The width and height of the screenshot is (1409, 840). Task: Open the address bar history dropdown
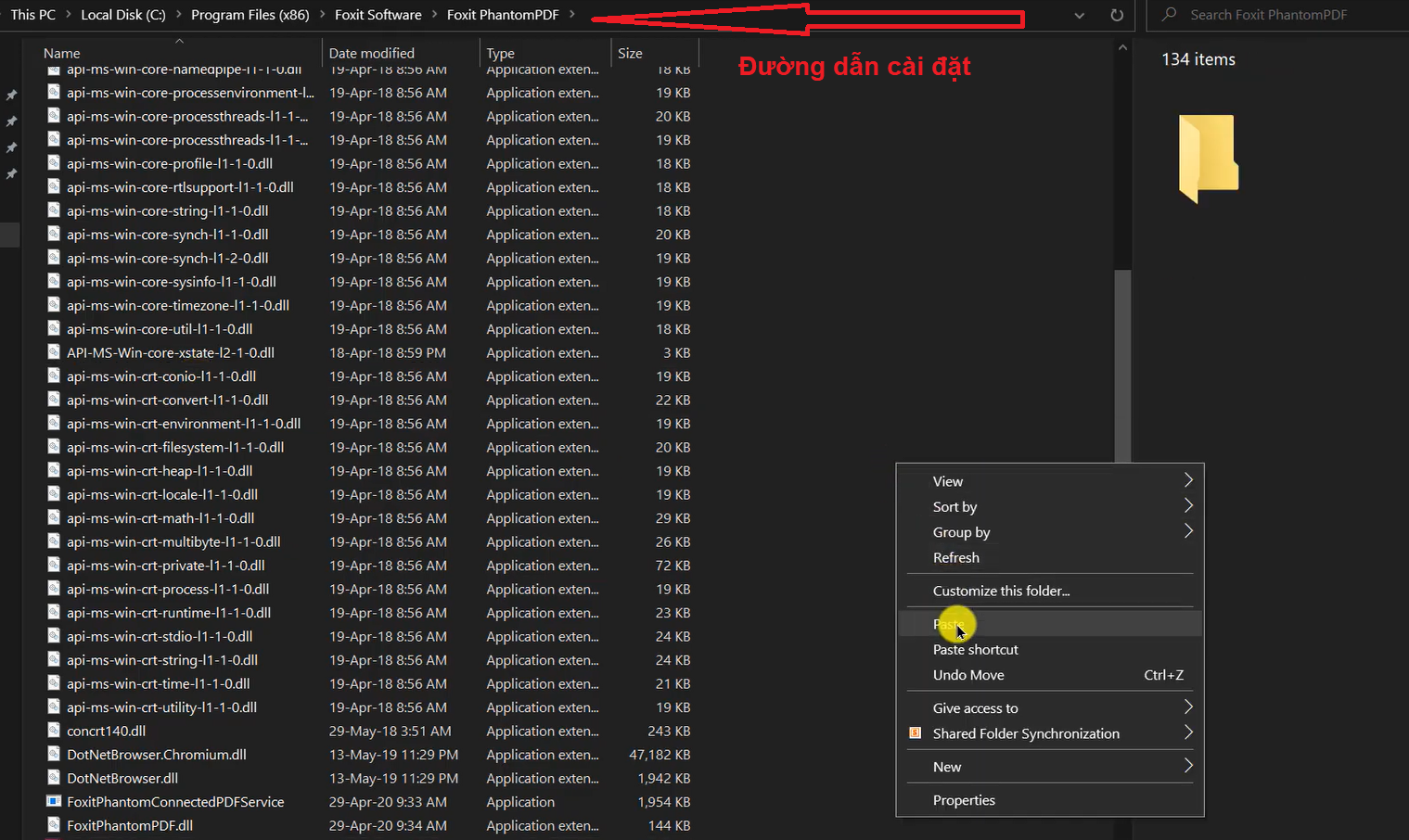(x=1079, y=15)
